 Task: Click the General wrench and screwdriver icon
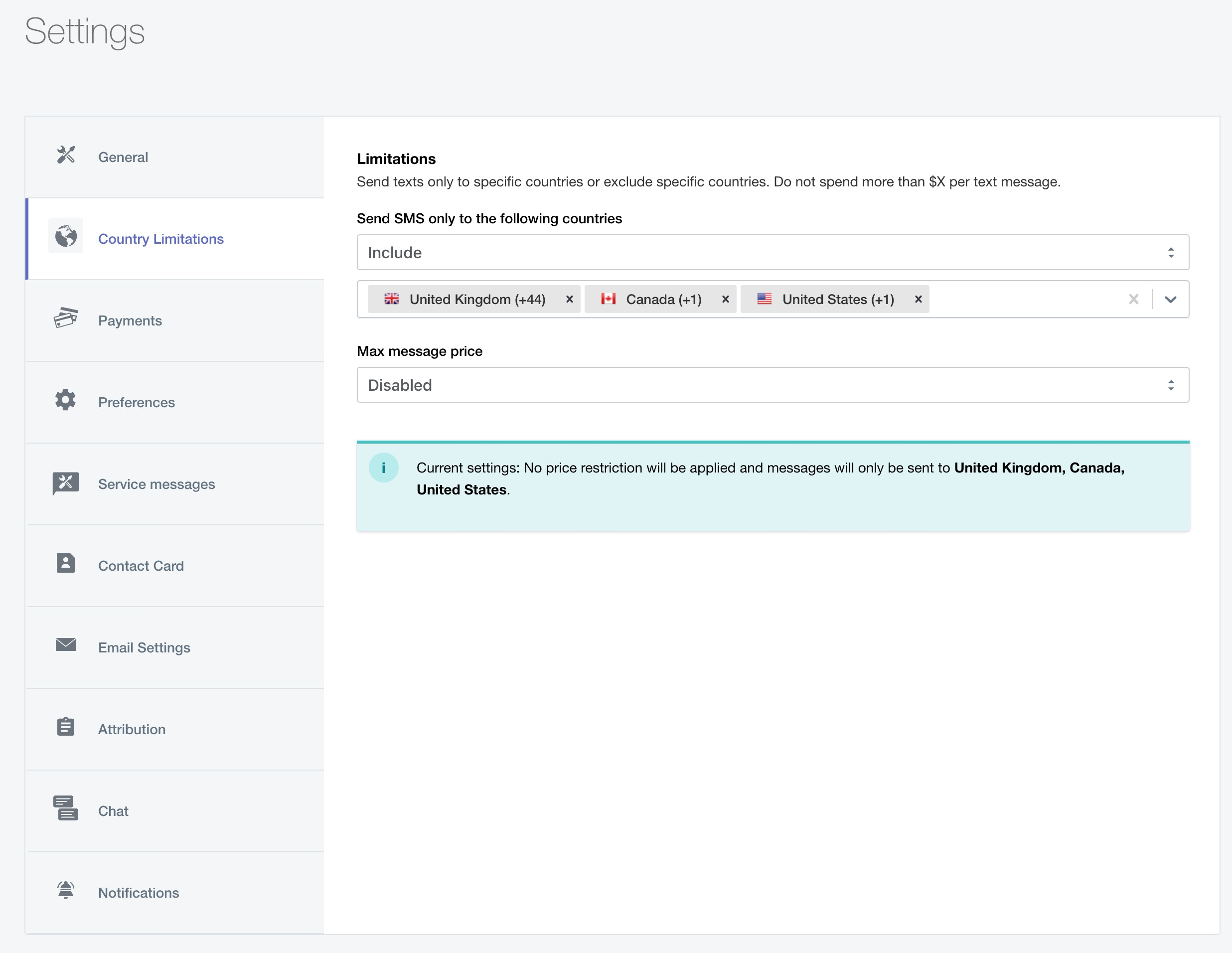(x=65, y=155)
